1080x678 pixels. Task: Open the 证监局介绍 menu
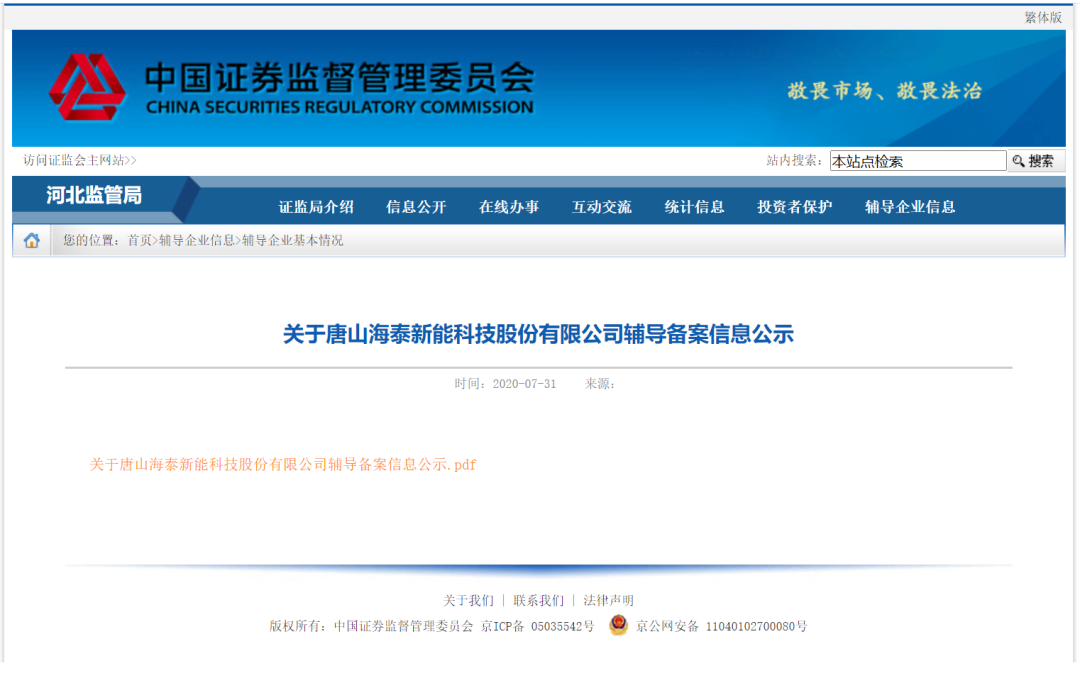tap(316, 207)
